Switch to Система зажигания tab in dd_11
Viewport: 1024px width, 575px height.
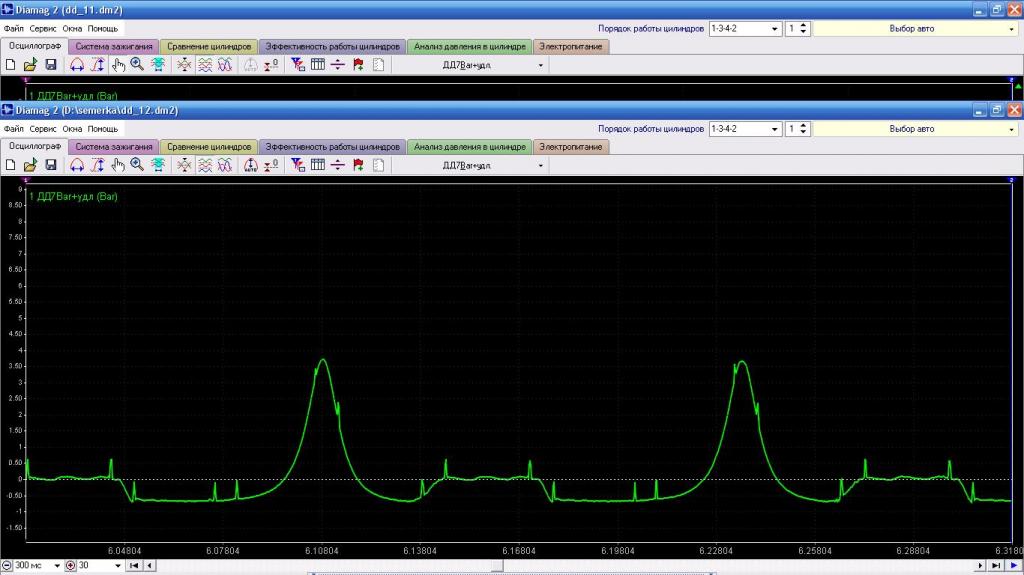pos(114,46)
